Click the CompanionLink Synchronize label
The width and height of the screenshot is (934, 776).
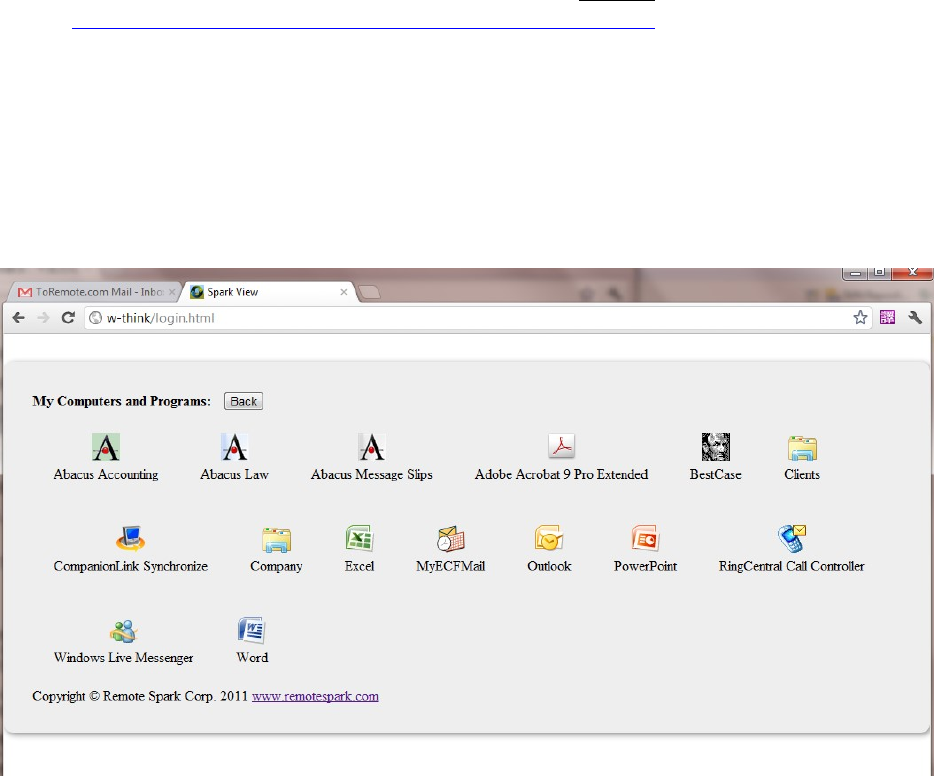click(130, 566)
